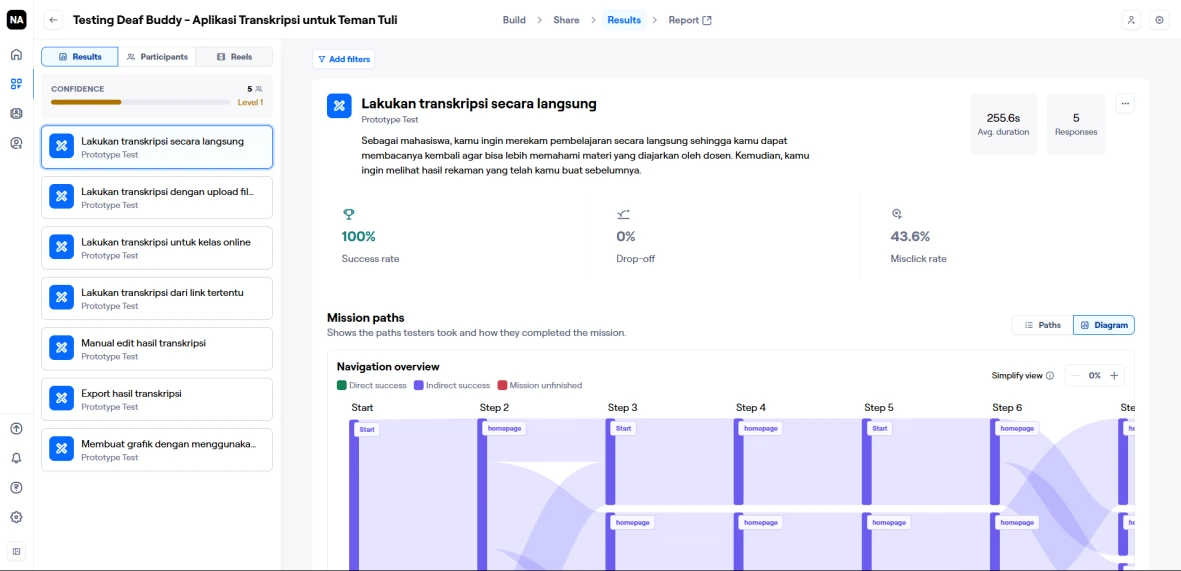1181x571 pixels.
Task: Select 'Export hasil transkripsi' mission
Action: click(x=157, y=399)
